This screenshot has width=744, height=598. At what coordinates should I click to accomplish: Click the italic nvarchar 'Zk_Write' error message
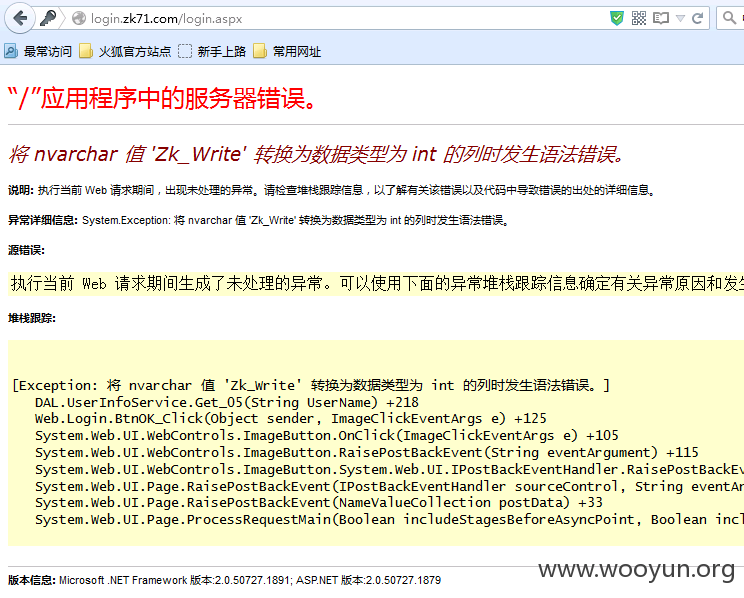pos(316,154)
